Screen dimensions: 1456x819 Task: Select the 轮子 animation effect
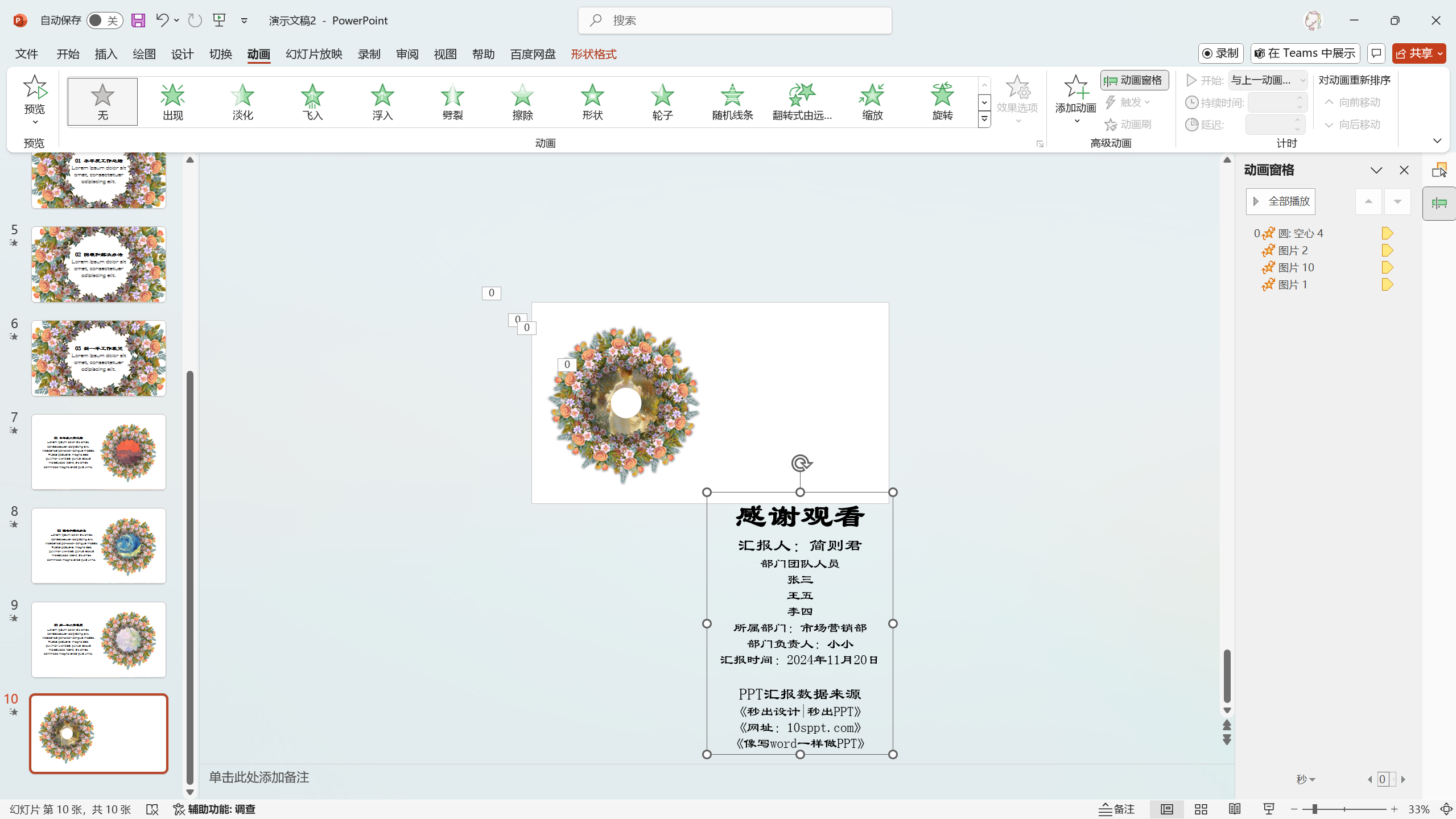(x=662, y=102)
